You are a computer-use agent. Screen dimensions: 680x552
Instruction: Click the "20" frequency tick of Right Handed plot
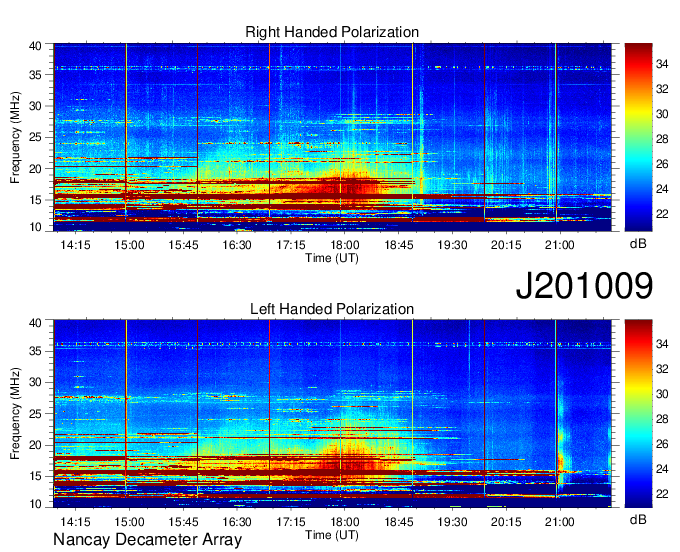pos(35,169)
